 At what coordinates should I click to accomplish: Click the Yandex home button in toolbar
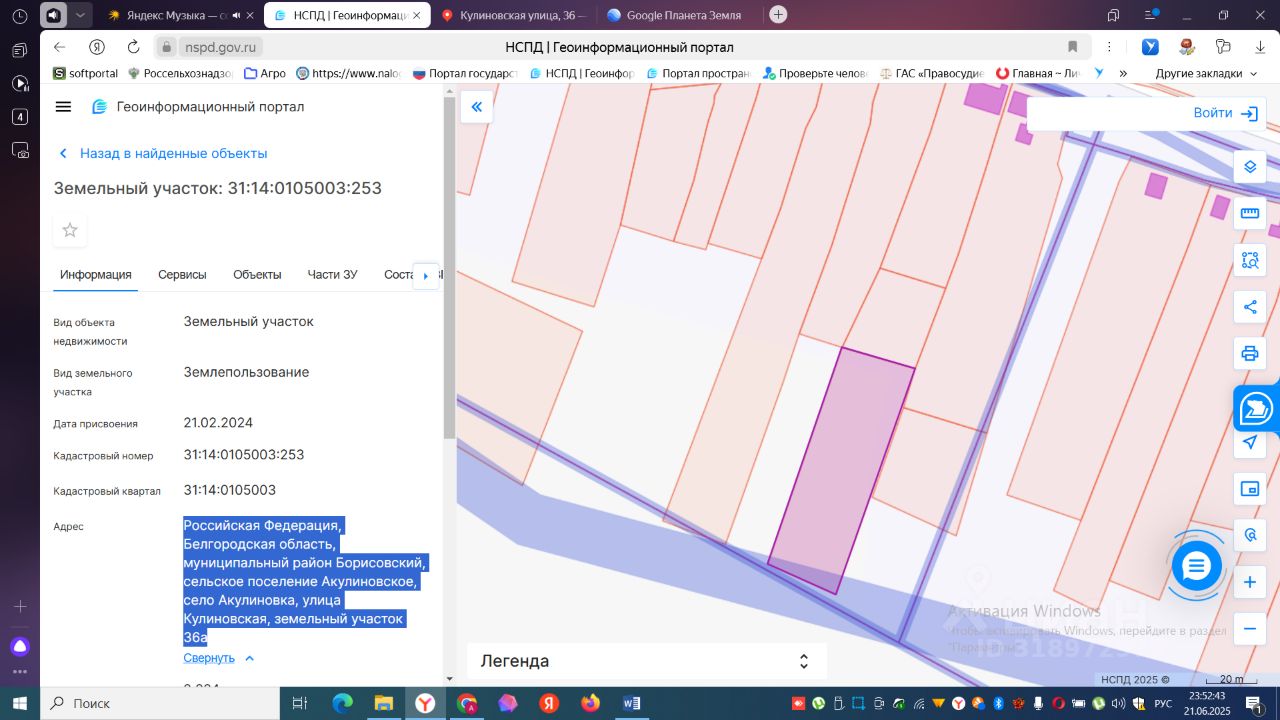(97, 47)
